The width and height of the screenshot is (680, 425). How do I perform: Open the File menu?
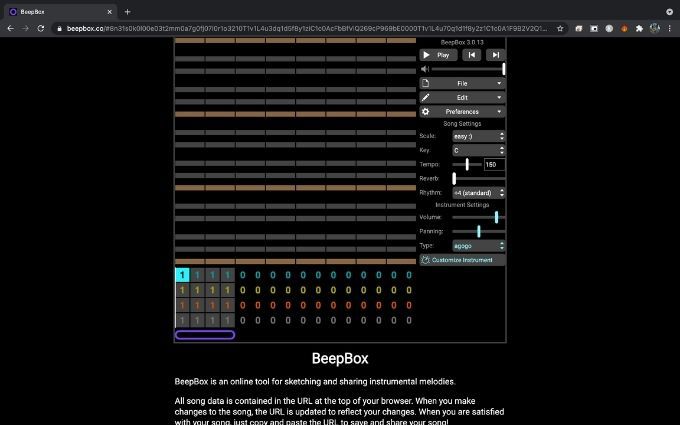point(462,83)
